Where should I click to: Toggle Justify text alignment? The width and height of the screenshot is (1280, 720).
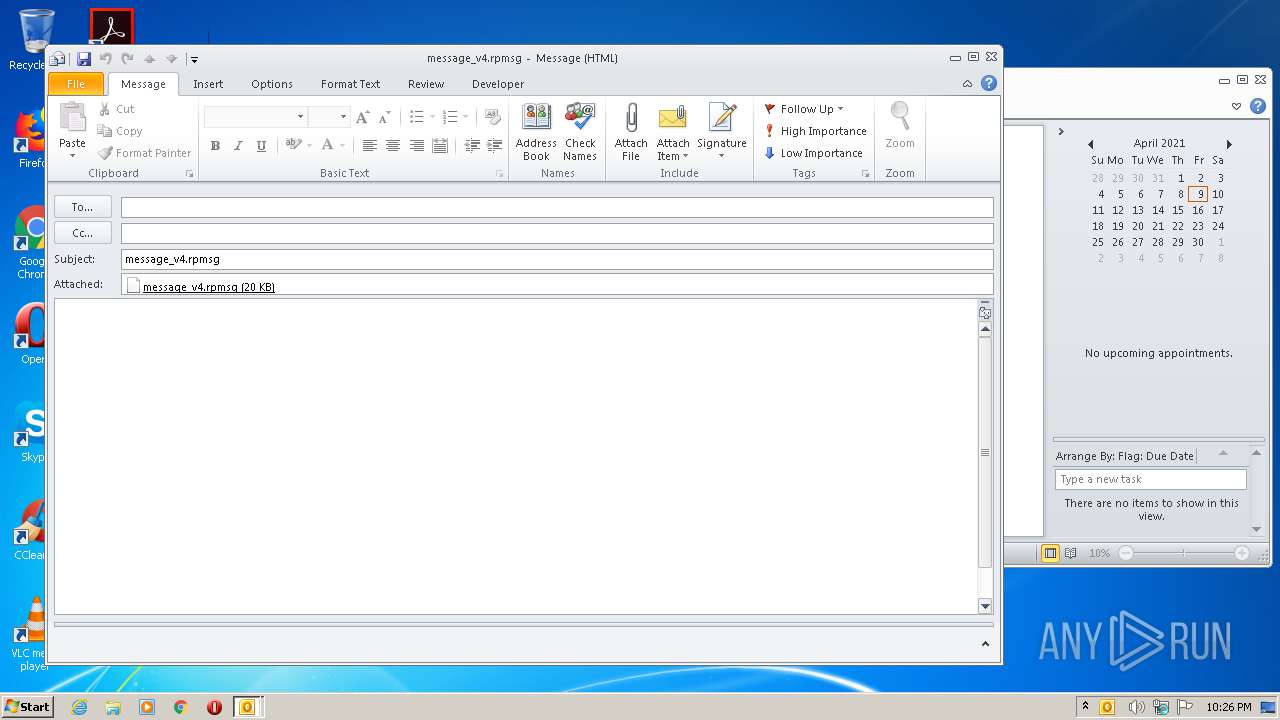click(x=439, y=146)
